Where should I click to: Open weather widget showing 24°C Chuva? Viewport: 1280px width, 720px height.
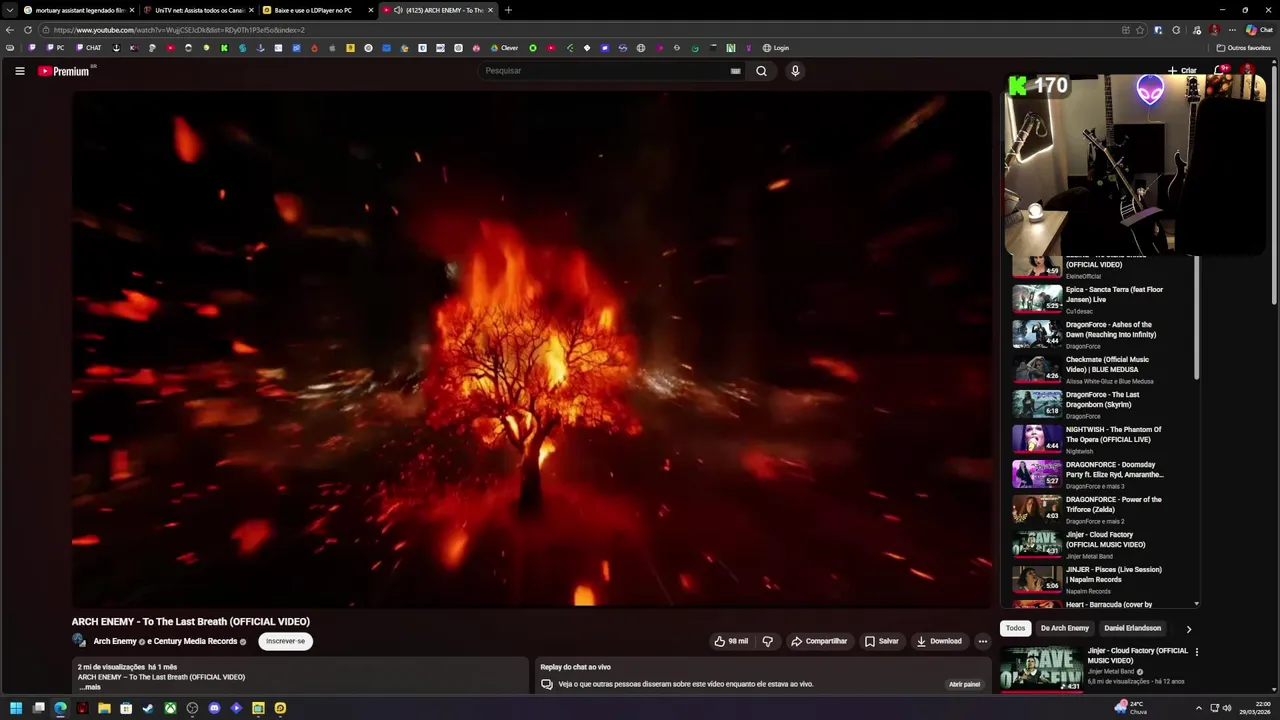(1131, 708)
